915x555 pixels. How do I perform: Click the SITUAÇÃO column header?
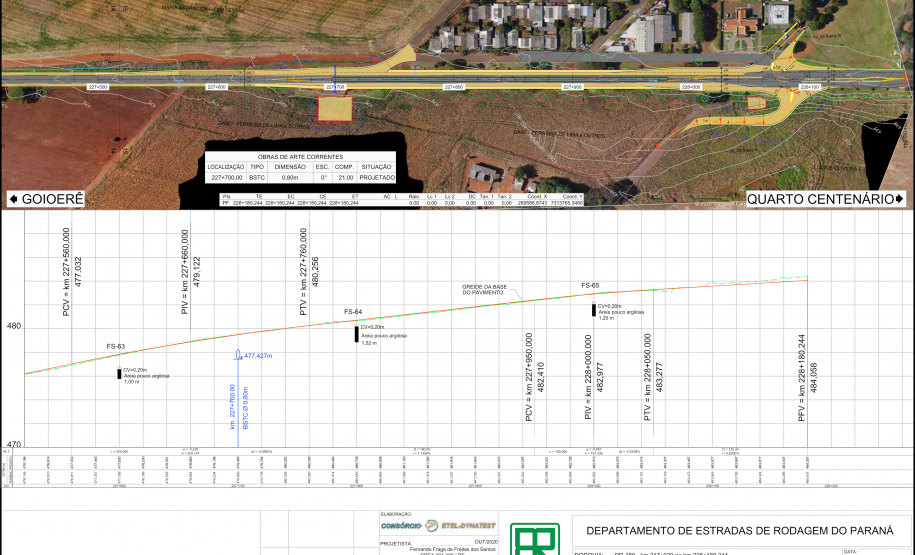click(x=376, y=167)
